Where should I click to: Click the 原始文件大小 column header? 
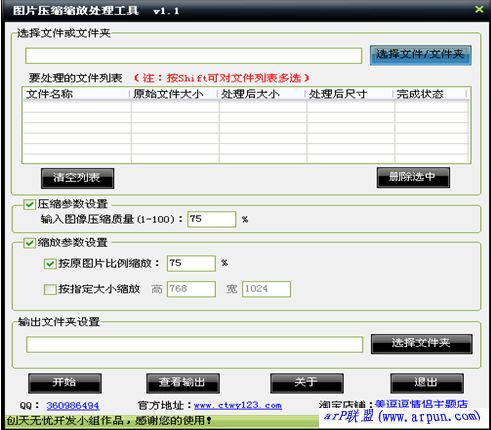(174, 94)
